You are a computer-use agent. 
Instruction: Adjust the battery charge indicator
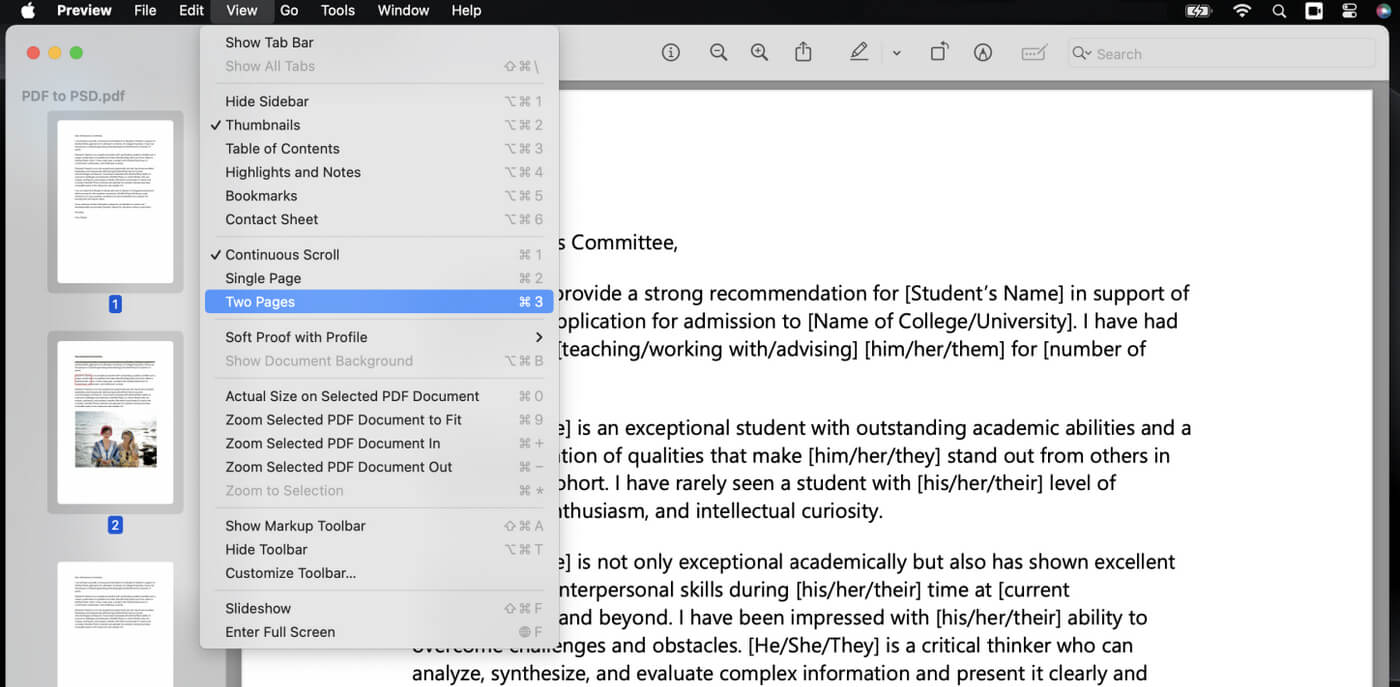point(1197,11)
